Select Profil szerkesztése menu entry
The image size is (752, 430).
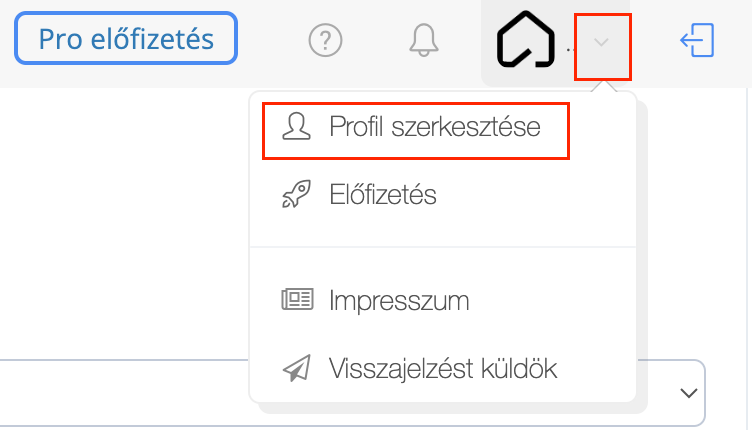416,130
